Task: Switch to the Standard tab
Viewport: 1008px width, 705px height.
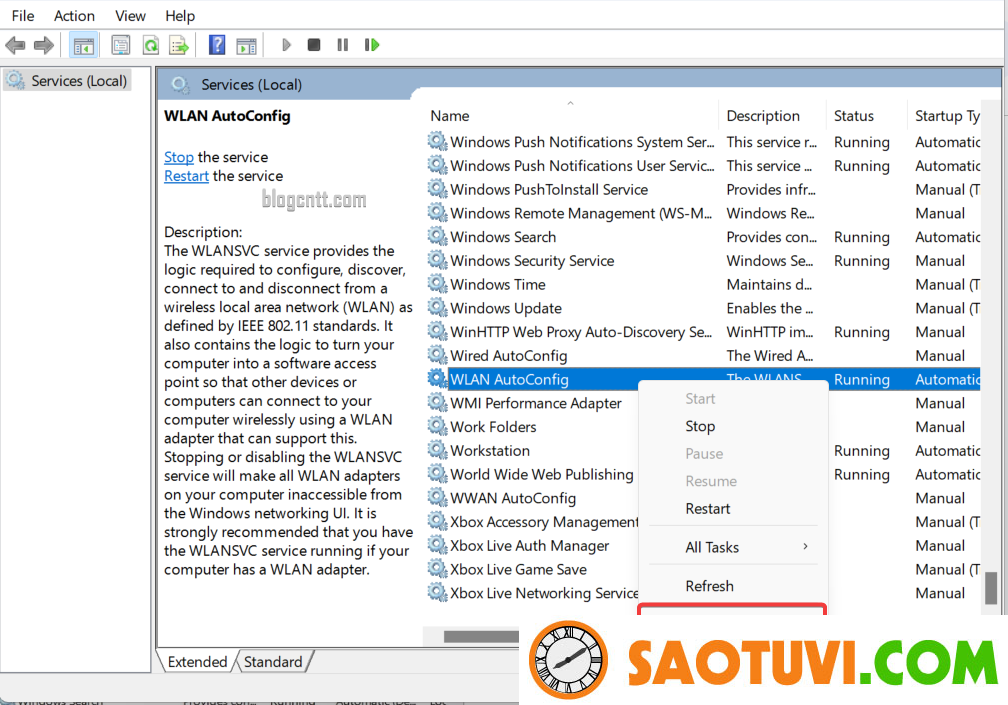Action: pyautogui.click(x=273, y=662)
